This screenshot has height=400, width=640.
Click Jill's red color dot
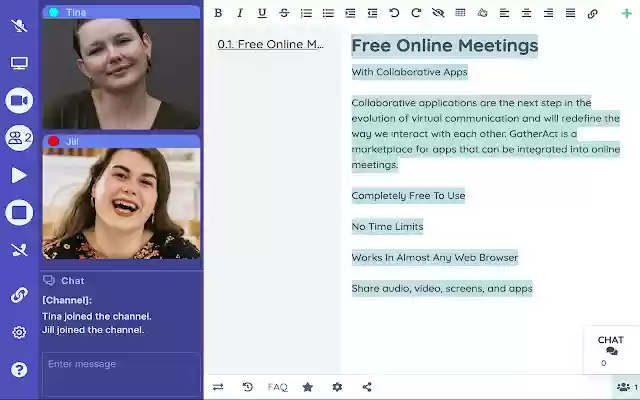(53, 141)
